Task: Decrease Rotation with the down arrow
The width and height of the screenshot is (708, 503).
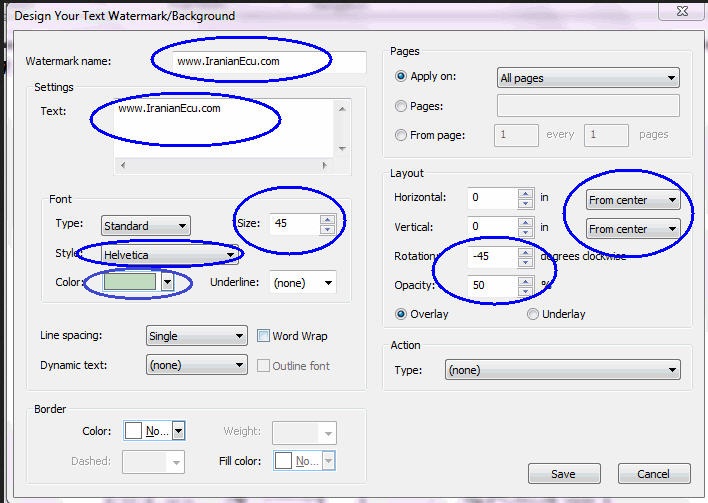Action: [525, 262]
